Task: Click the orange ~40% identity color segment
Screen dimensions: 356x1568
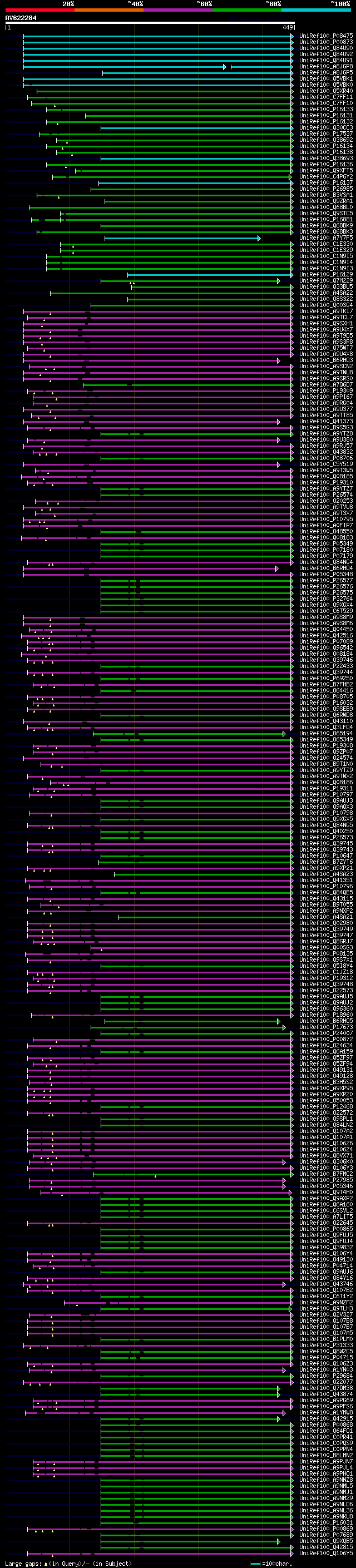Action: coord(109,11)
